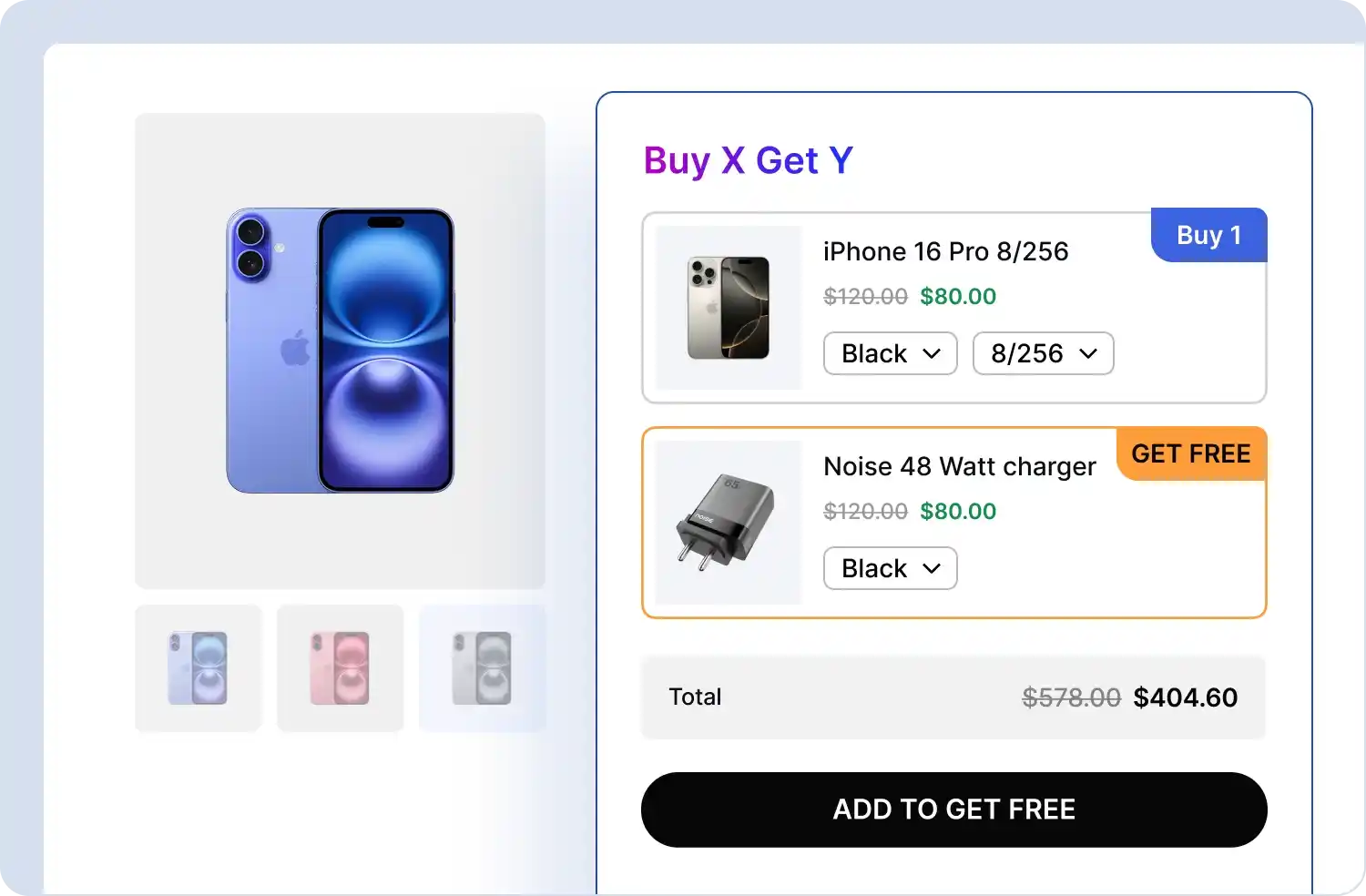
Task: Click the ADD TO GET FREE button
Action: pos(953,809)
